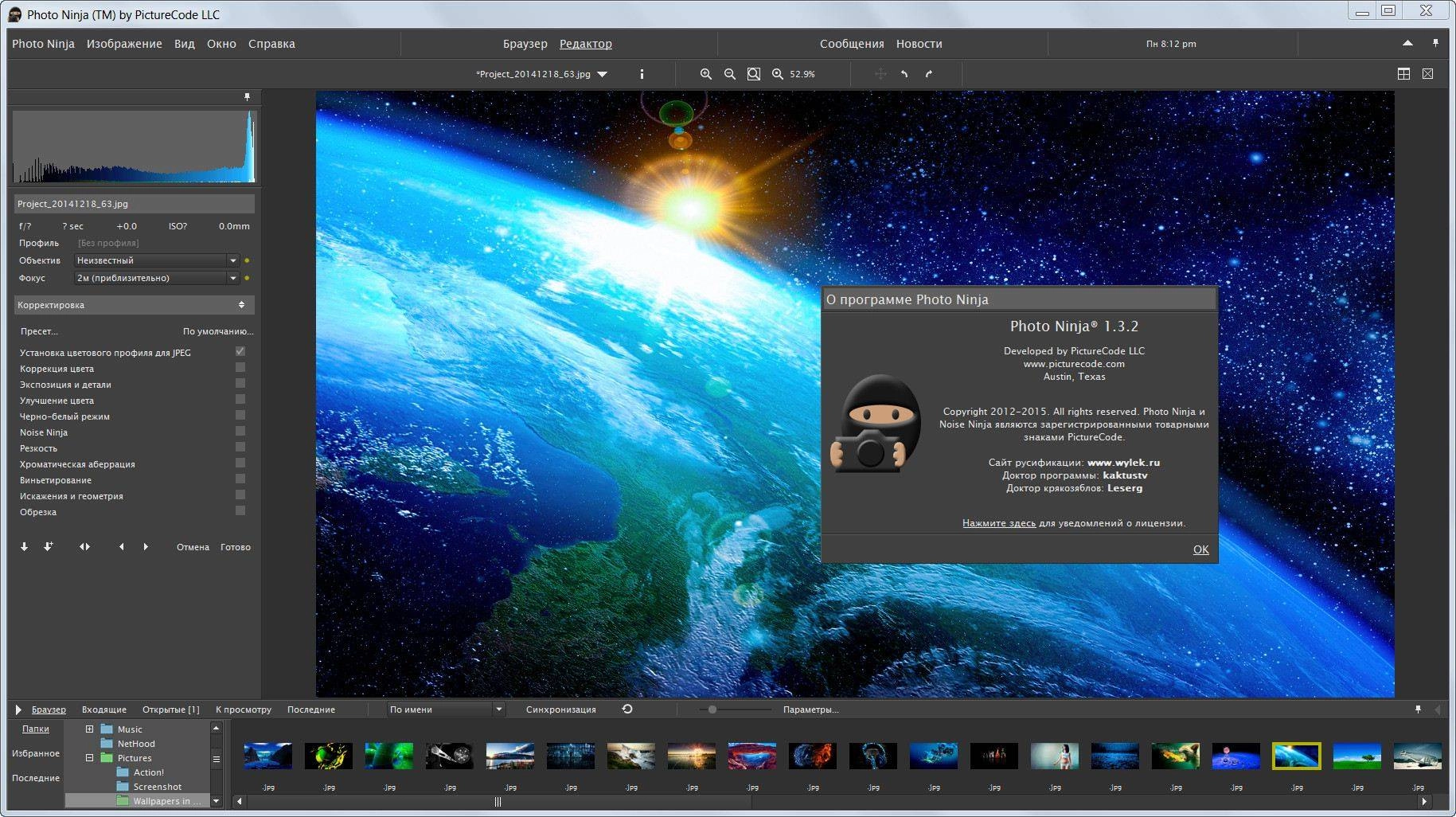Click the down arrow plus icon

(x=48, y=547)
